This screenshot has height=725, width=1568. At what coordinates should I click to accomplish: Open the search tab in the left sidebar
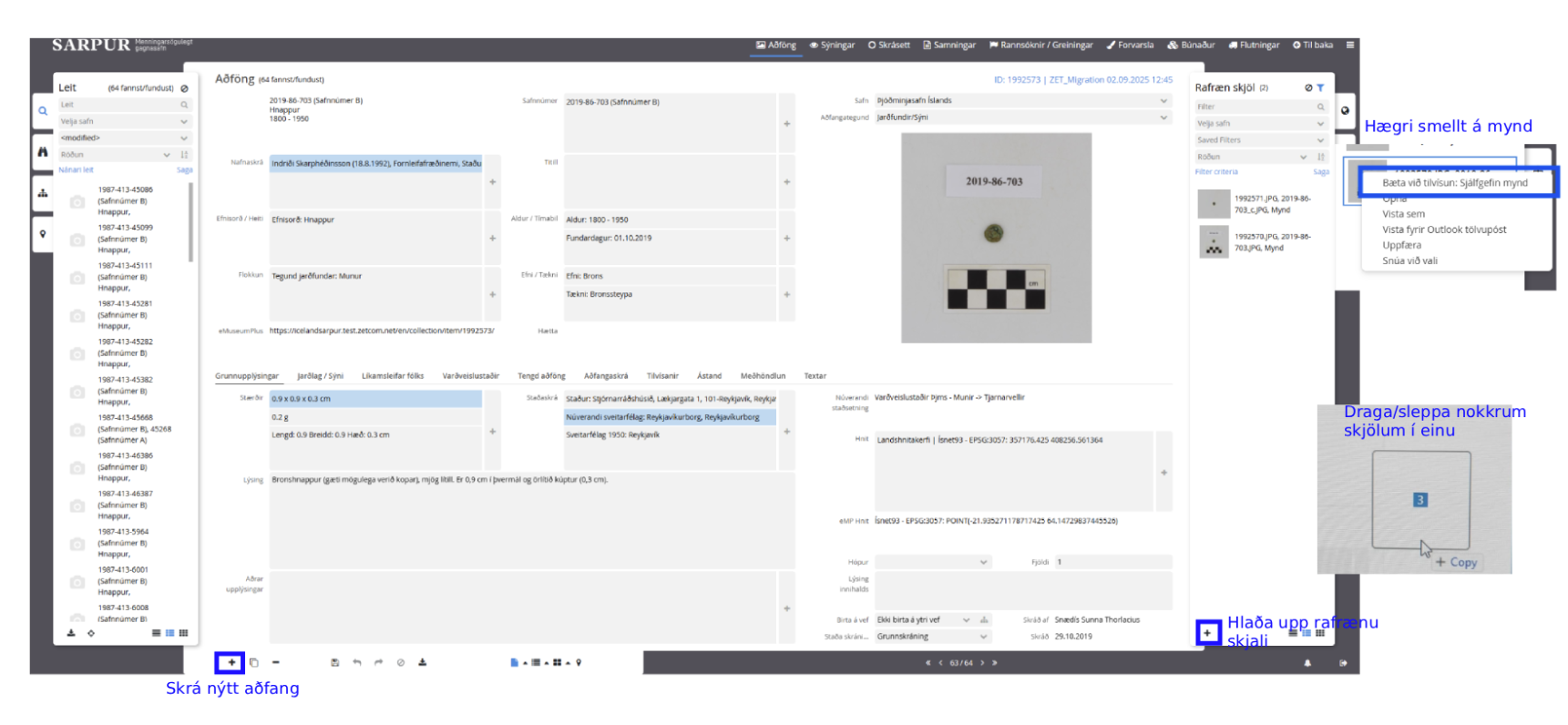click(43, 111)
